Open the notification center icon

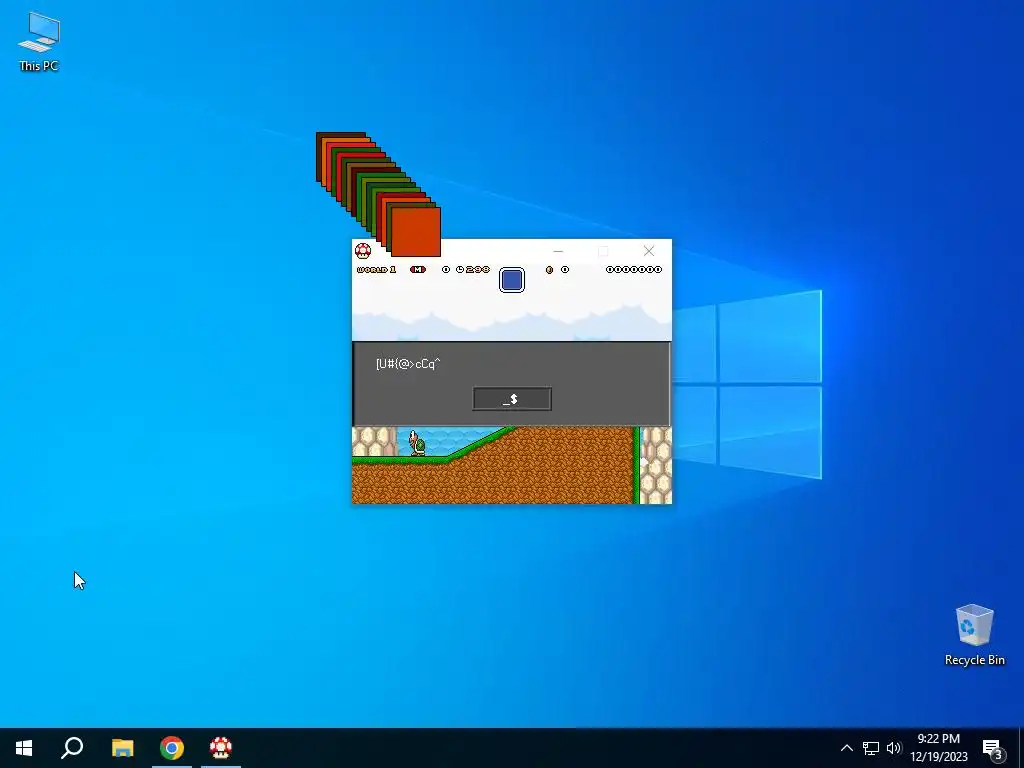point(993,748)
